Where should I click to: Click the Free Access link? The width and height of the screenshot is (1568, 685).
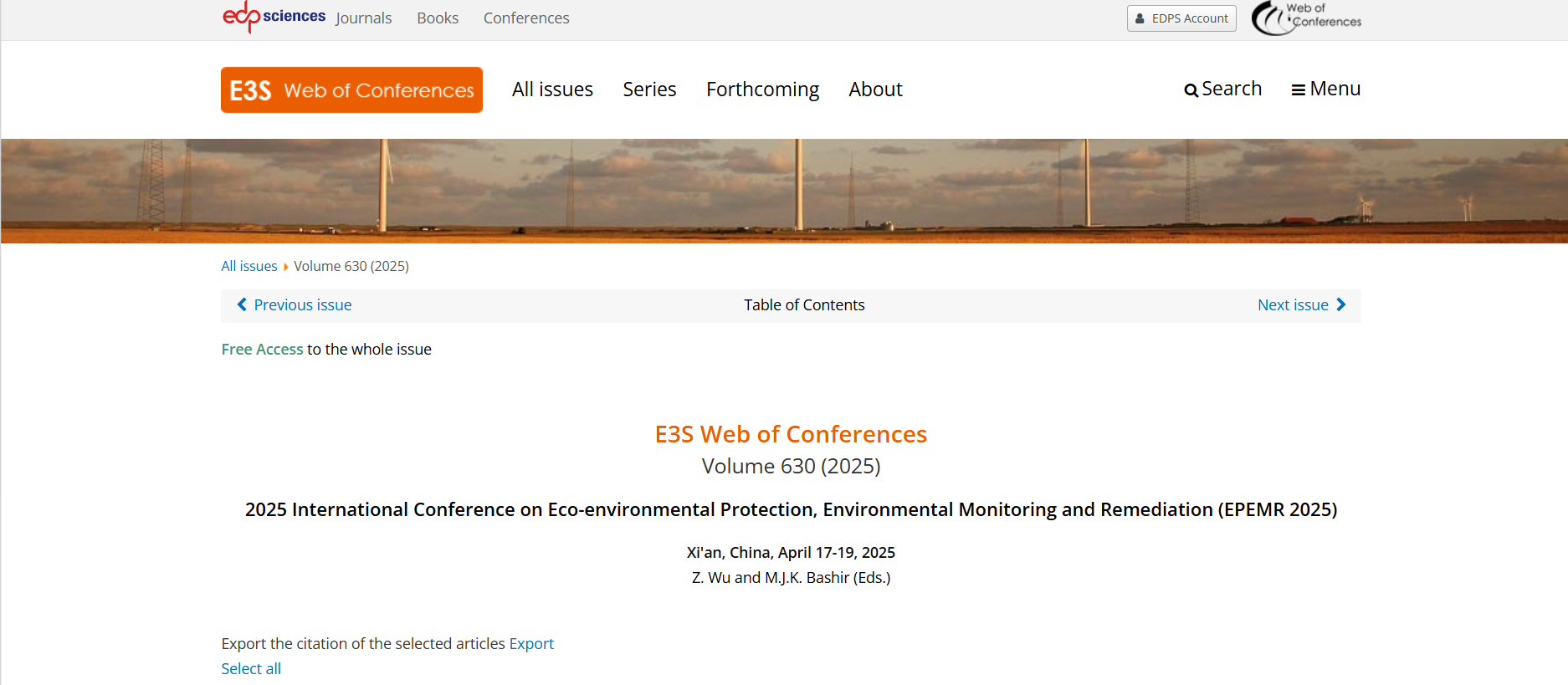tap(262, 349)
